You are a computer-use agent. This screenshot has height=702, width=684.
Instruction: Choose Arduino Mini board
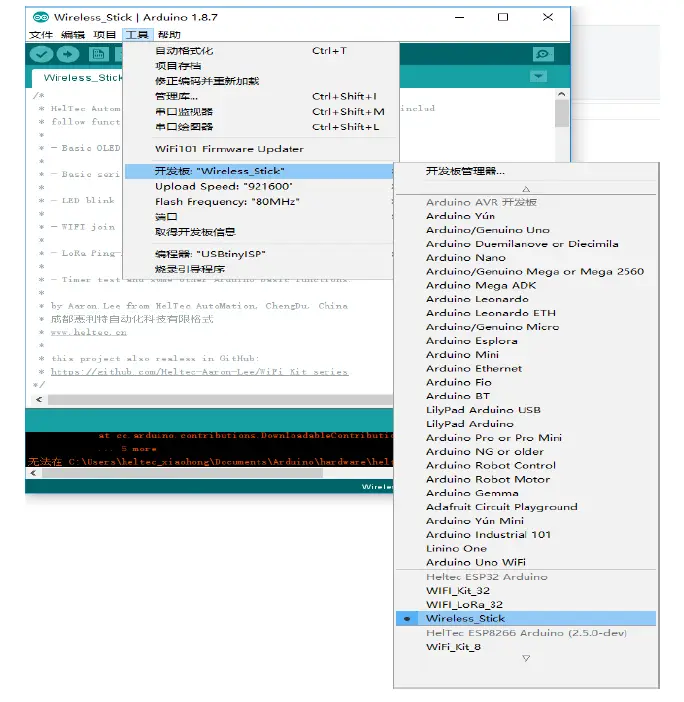point(526,355)
